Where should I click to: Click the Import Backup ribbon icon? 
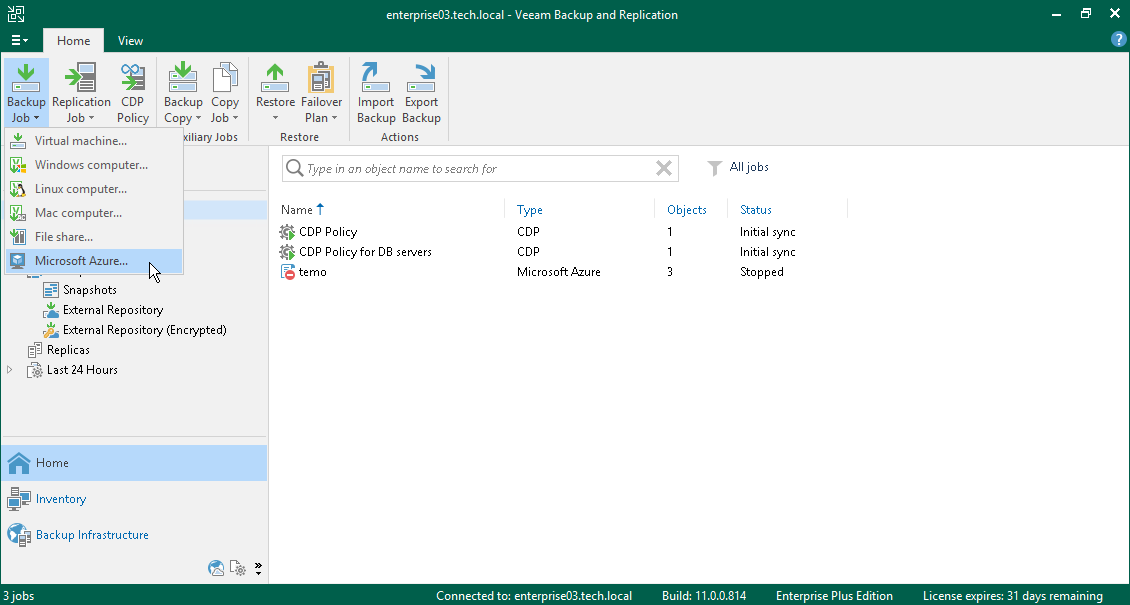pos(375,78)
